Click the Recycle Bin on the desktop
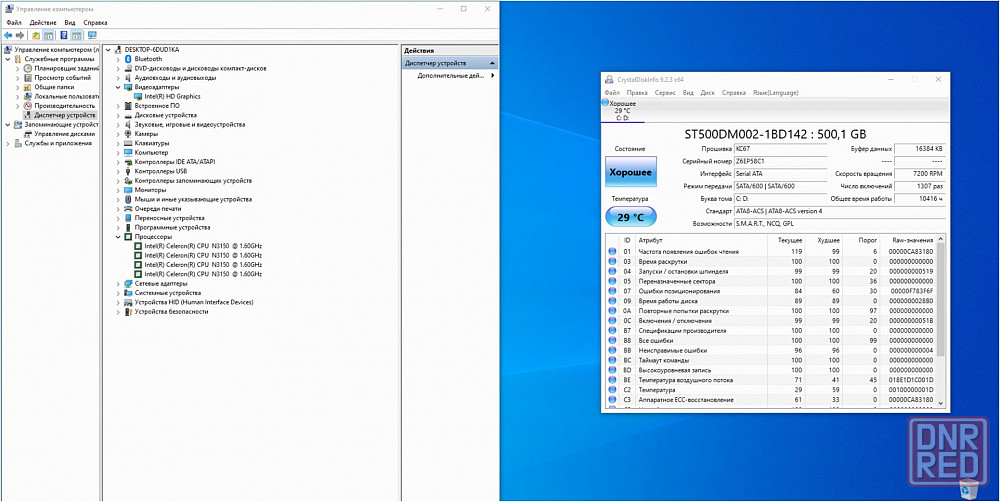Screen dimensions: 1000x502 [x=968, y=488]
